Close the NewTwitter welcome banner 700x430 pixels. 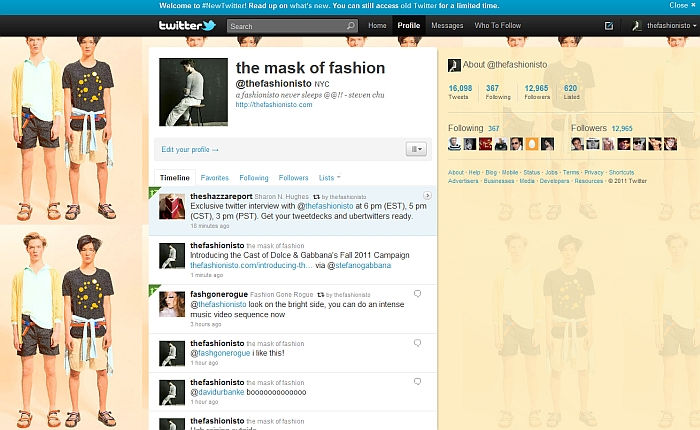pyautogui.click(x=680, y=5)
